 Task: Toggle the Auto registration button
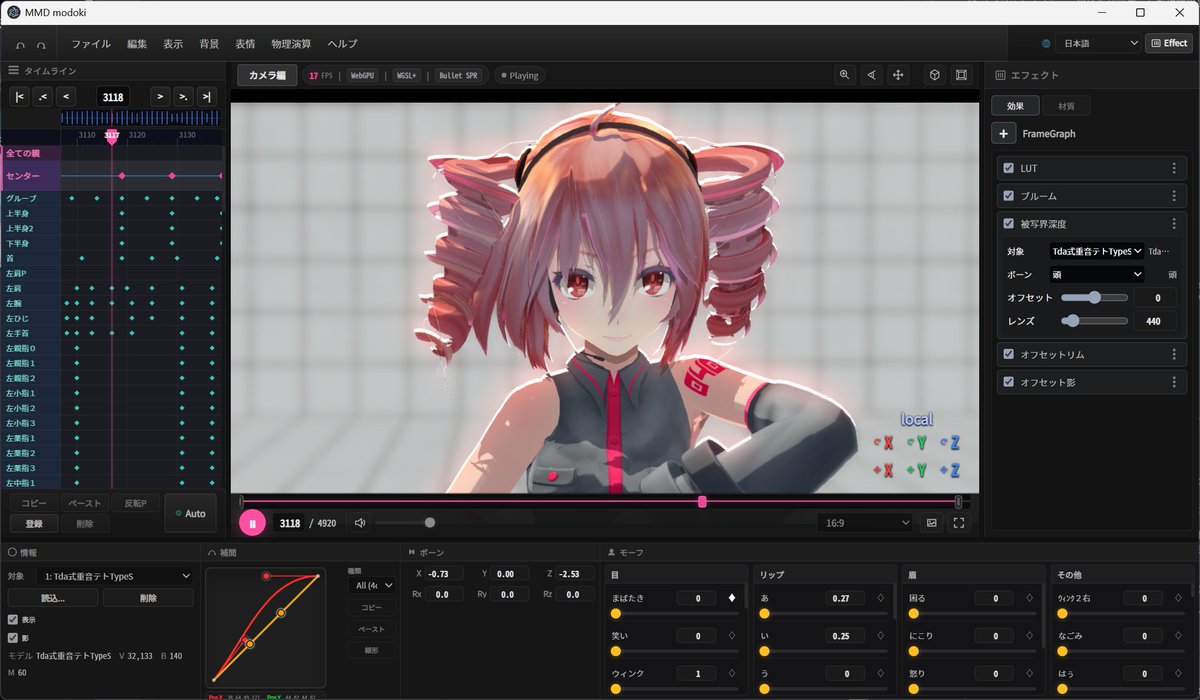190,513
